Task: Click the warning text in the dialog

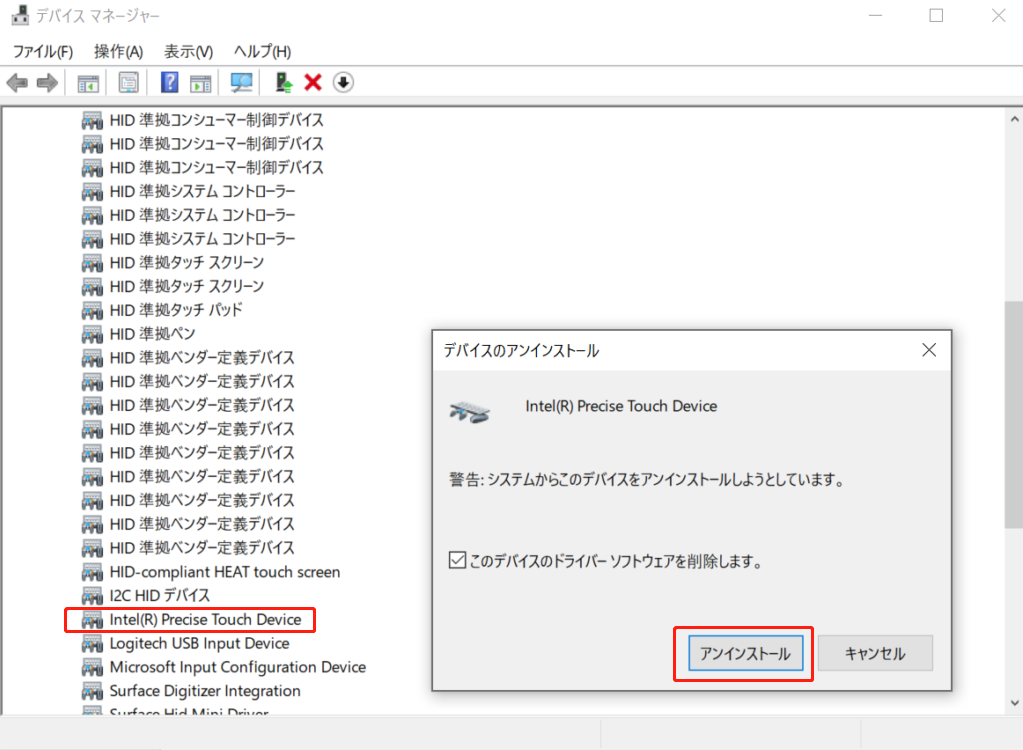Action: (x=647, y=480)
